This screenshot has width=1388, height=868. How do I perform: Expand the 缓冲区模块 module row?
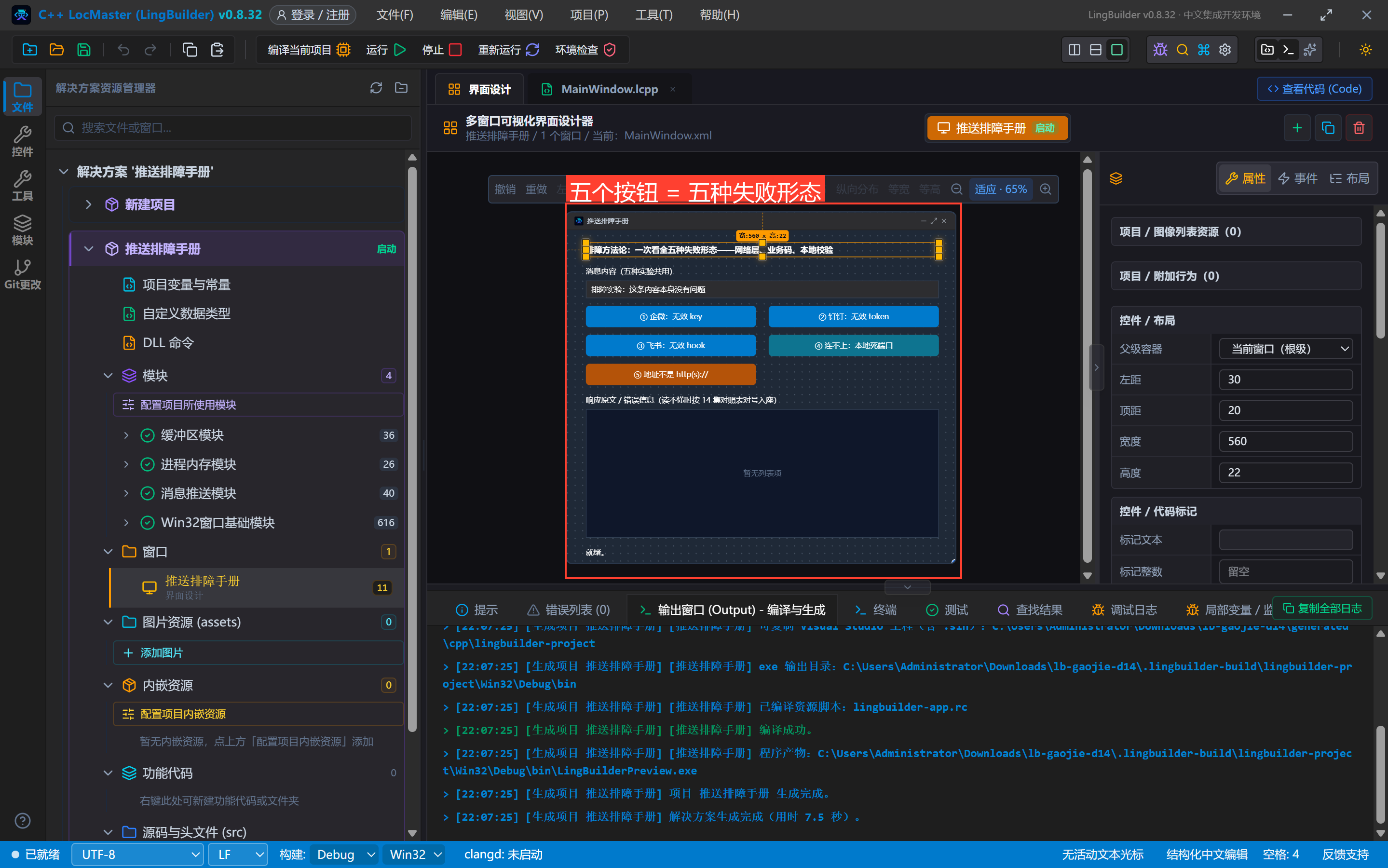pyautogui.click(x=126, y=435)
